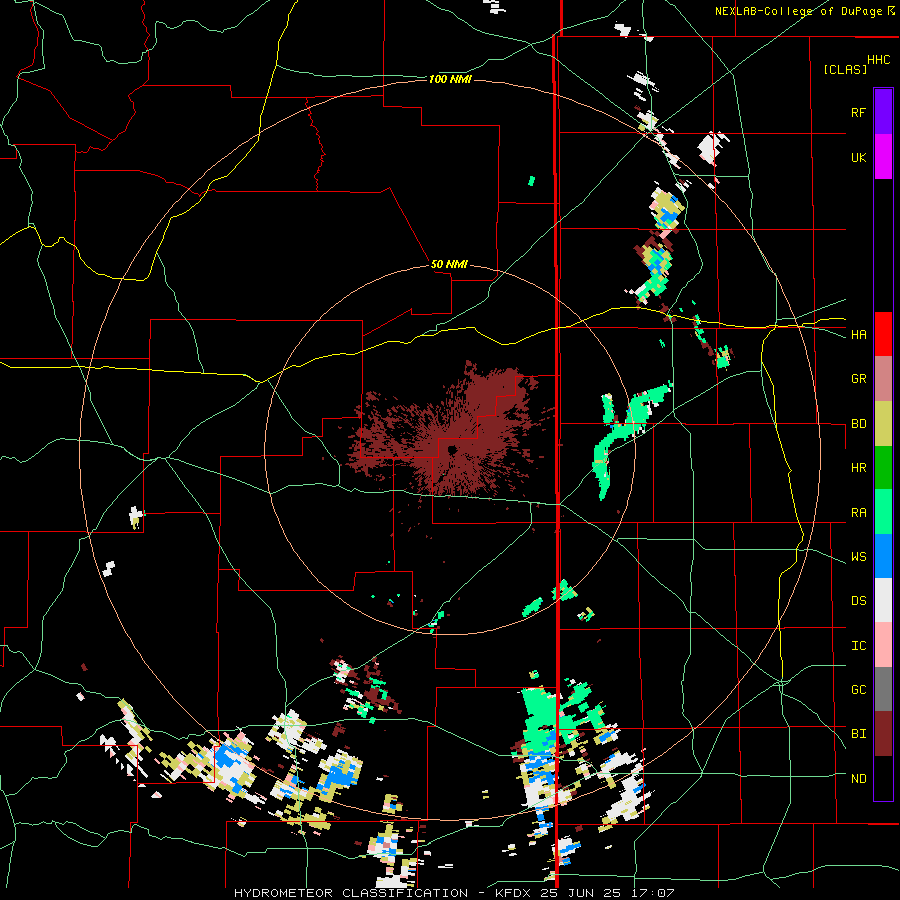Click the HR legend label

pos(858,467)
